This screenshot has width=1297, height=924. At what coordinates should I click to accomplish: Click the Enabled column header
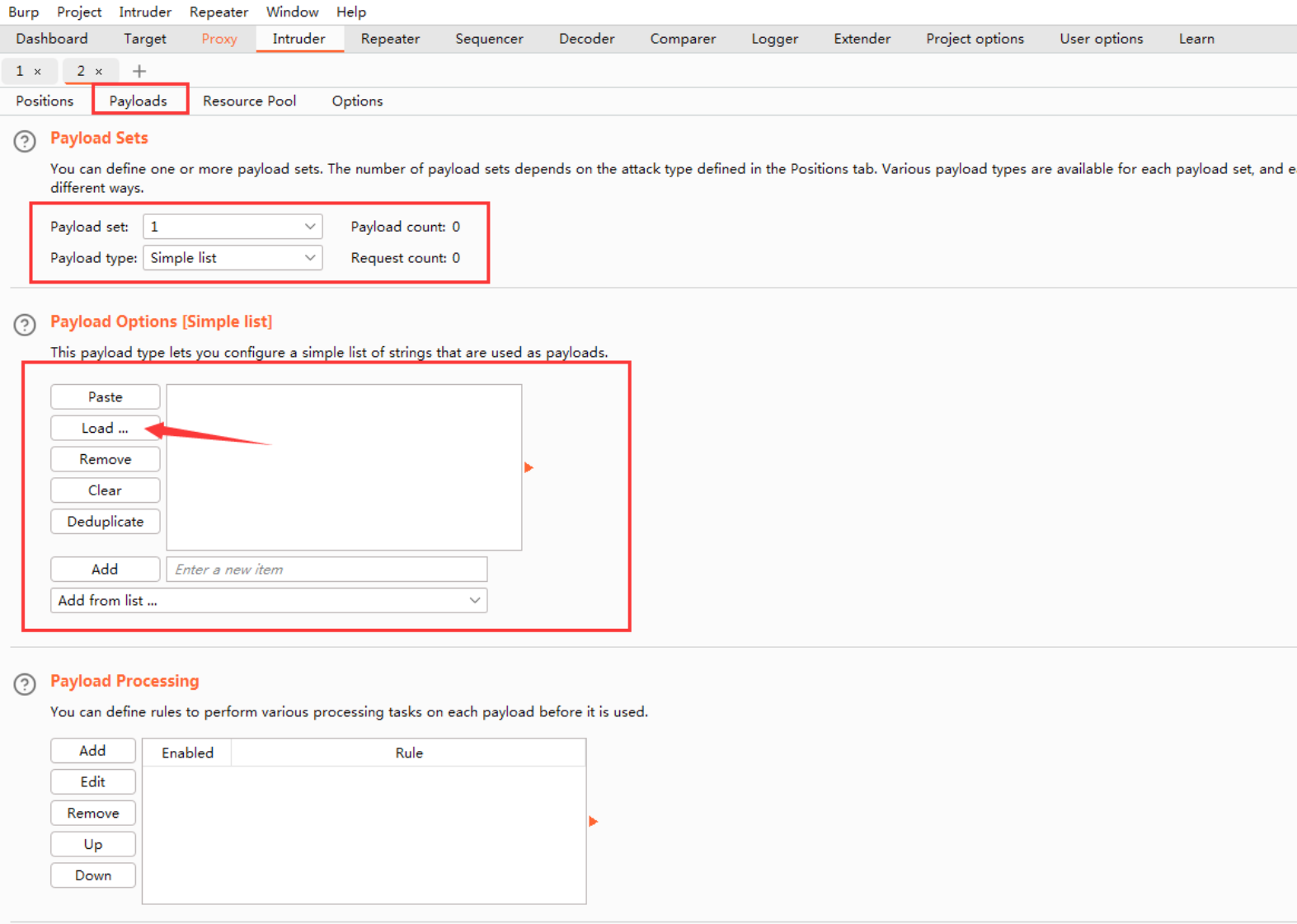[x=187, y=753]
